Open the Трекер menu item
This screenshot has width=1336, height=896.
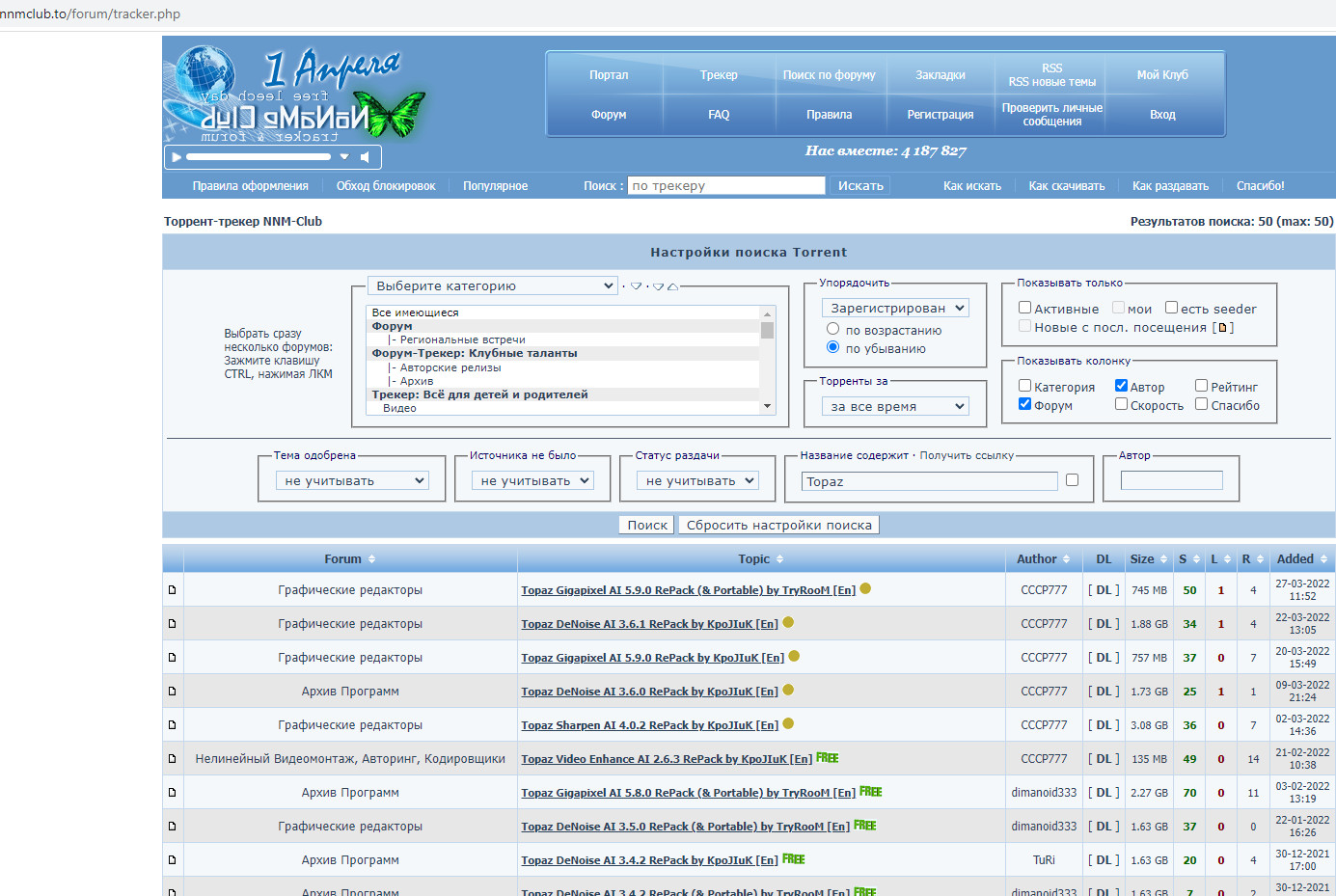[x=719, y=75]
